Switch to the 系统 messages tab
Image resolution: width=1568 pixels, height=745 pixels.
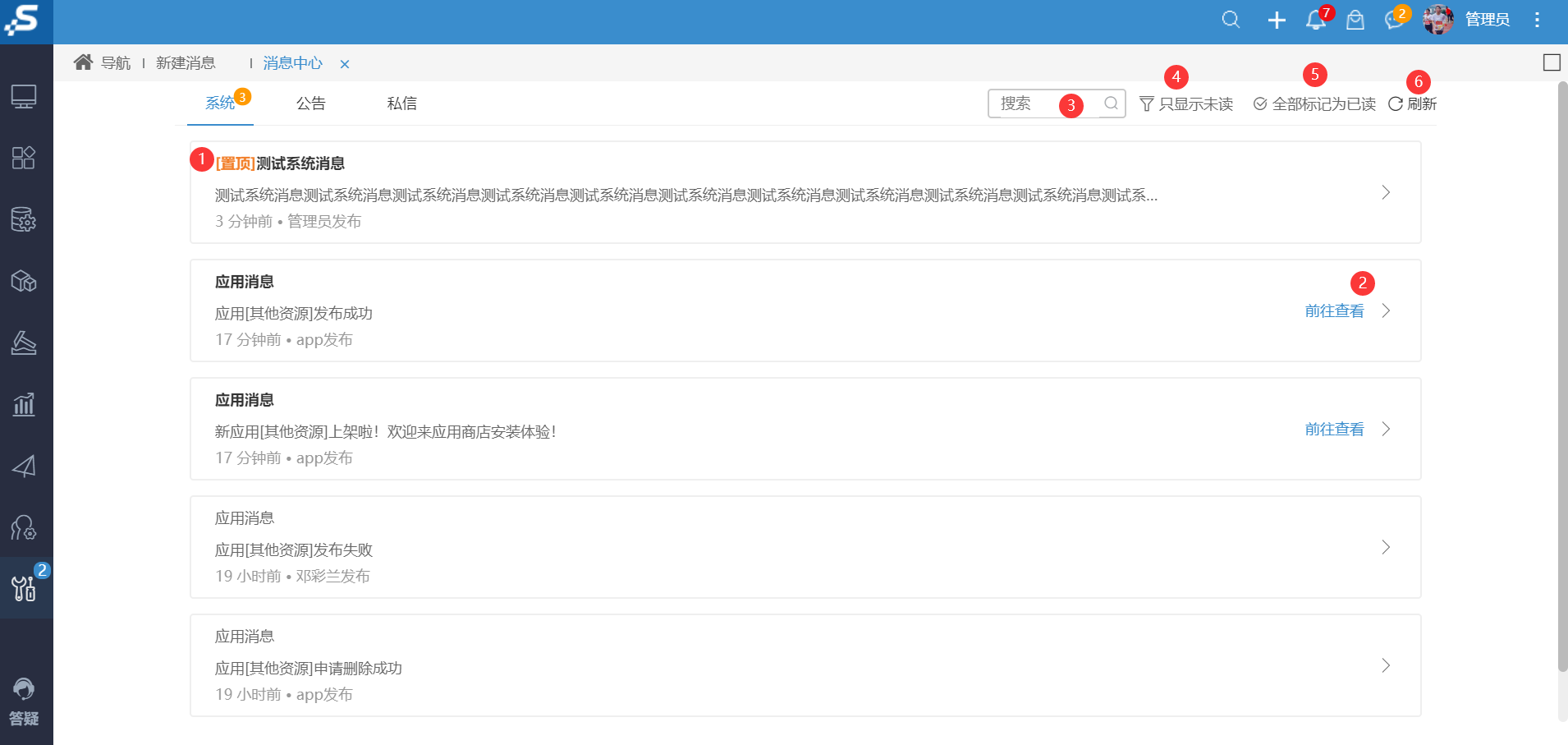click(x=220, y=103)
